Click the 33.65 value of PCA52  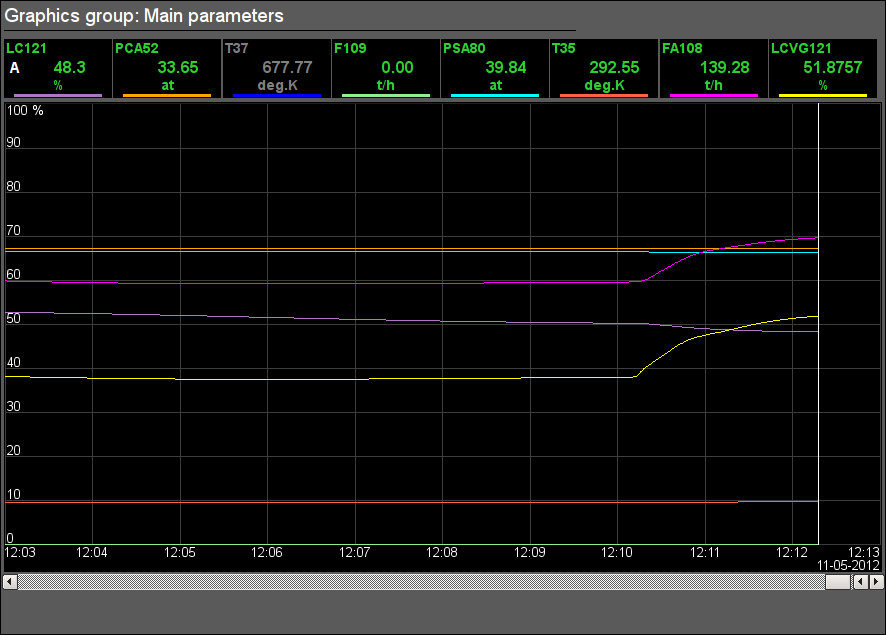click(x=178, y=67)
